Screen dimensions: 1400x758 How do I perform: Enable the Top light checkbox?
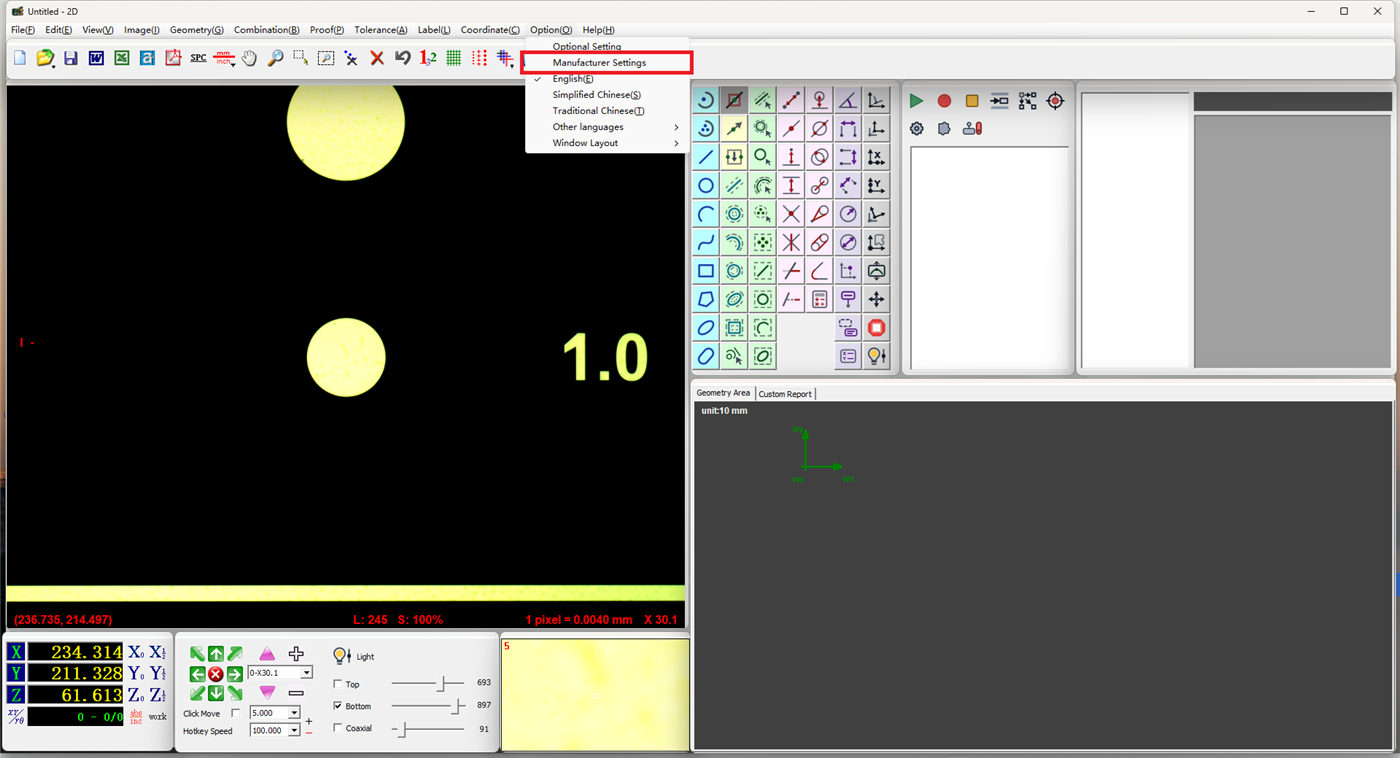pyautogui.click(x=337, y=684)
